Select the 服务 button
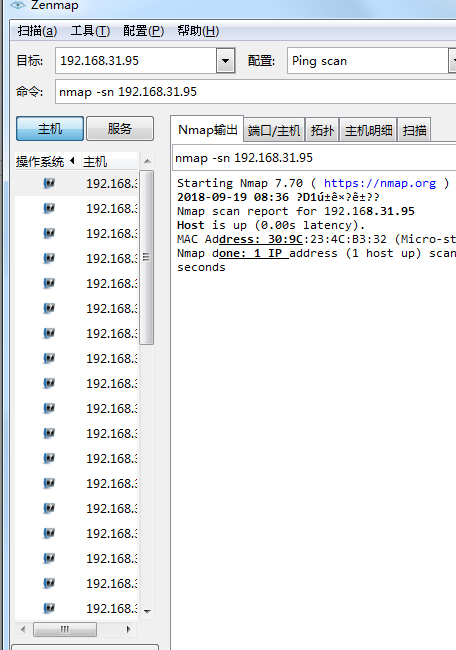Screen dimensions: 456x650 click(120, 129)
